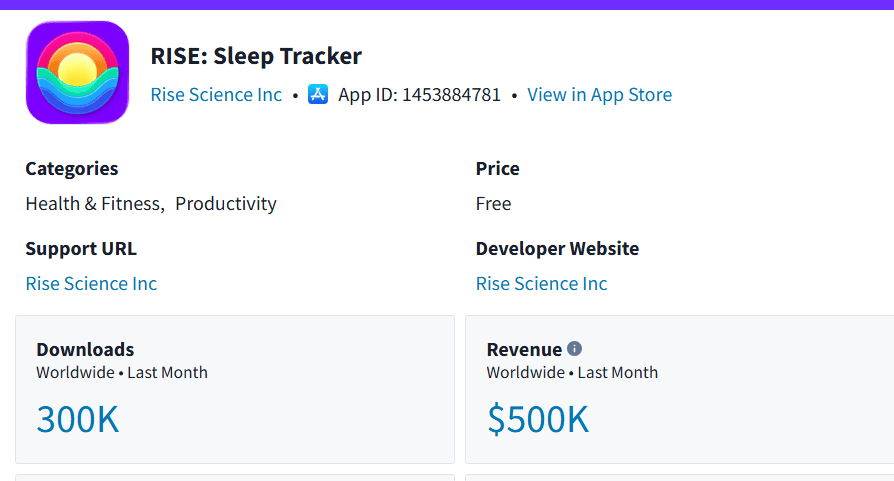Click the Revenue card heading
This screenshot has height=481, width=894.
tap(524, 349)
